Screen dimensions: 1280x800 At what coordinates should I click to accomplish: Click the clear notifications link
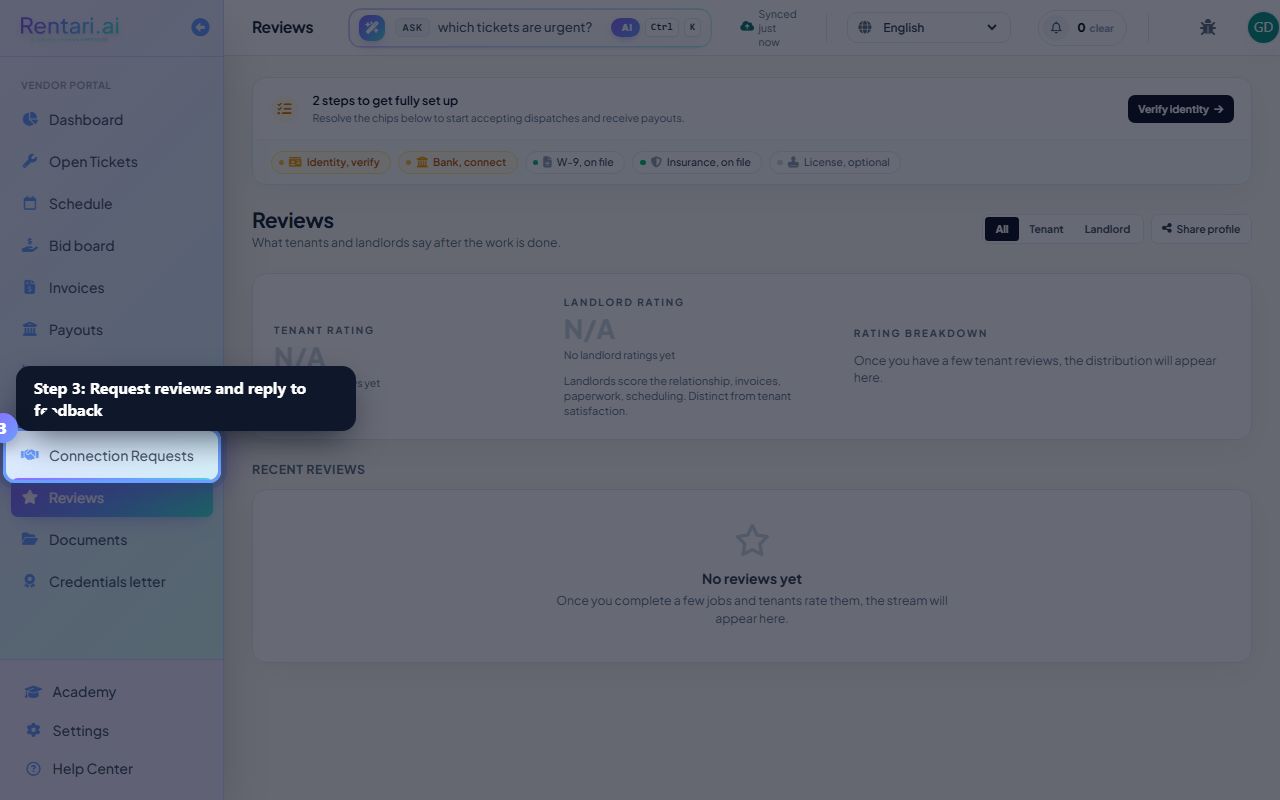[1102, 28]
